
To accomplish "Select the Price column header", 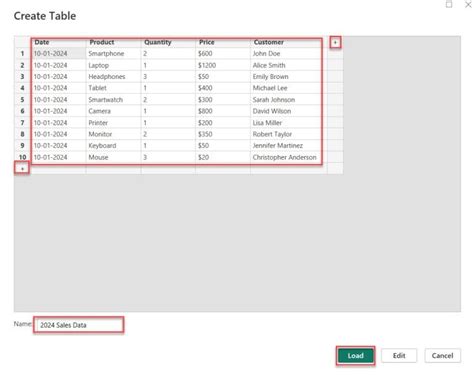I will pos(223,42).
